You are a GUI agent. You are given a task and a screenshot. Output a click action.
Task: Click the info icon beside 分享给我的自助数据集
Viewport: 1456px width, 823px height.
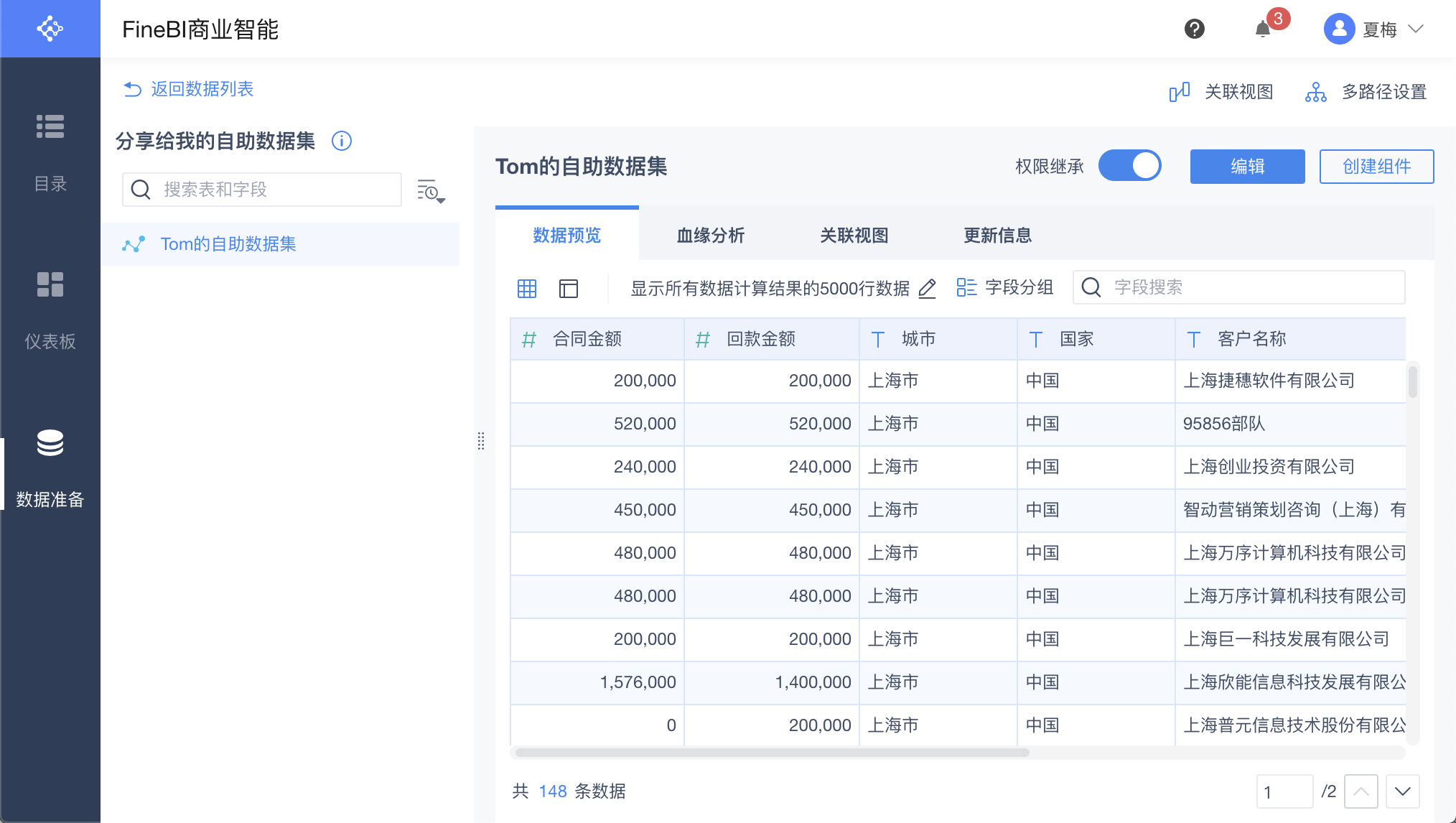pyautogui.click(x=342, y=141)
